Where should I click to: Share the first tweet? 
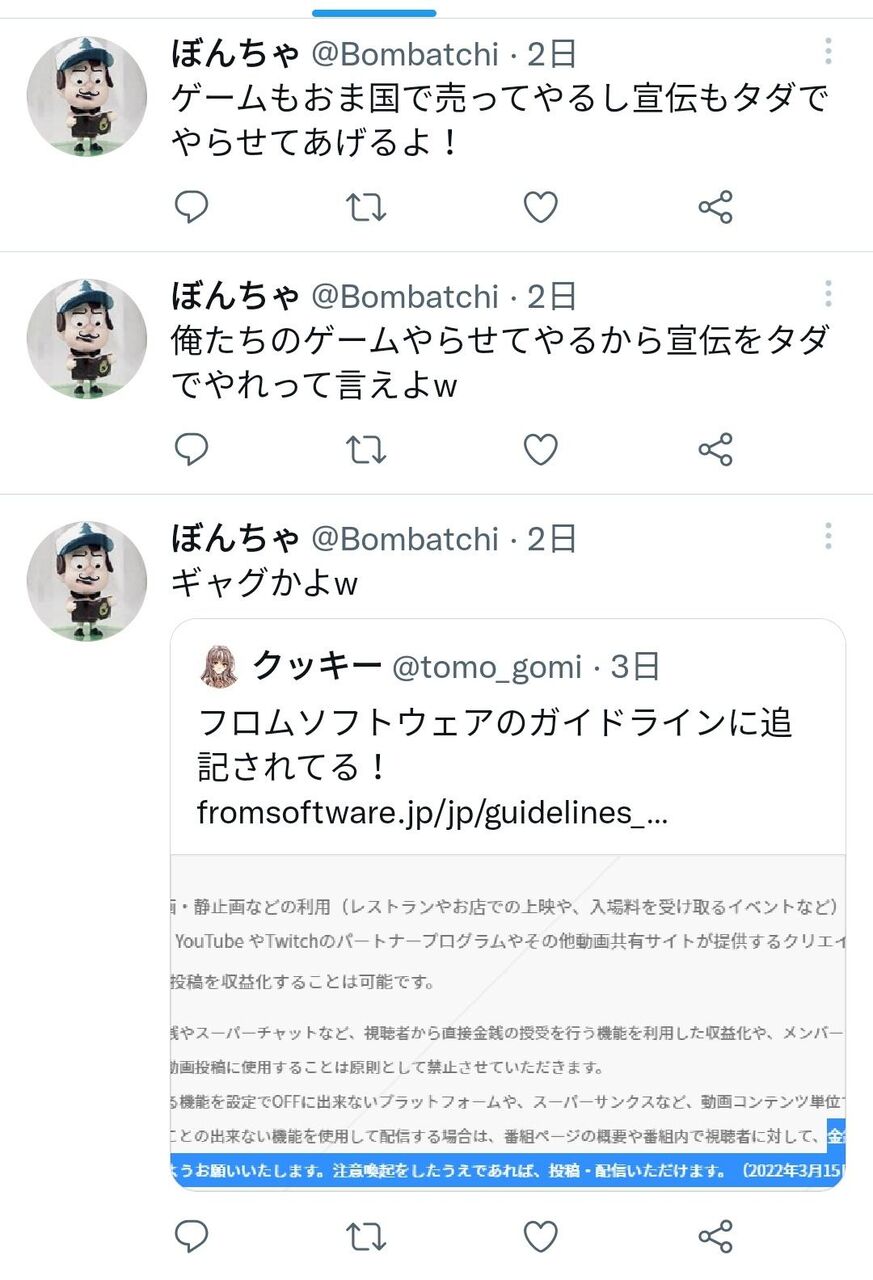tap(715, 207)
